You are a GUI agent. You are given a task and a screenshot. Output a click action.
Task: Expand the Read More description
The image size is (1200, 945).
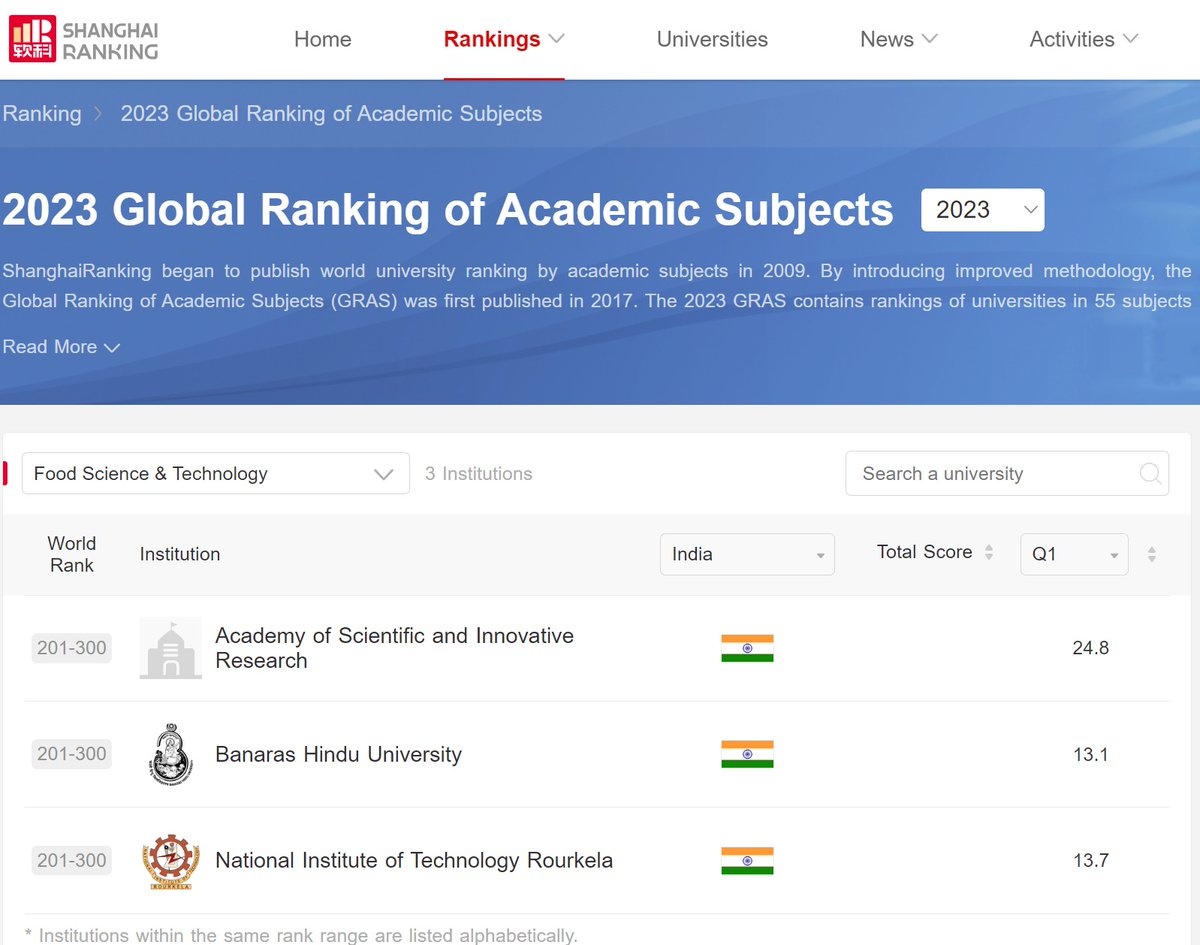[x=61, y=347]
